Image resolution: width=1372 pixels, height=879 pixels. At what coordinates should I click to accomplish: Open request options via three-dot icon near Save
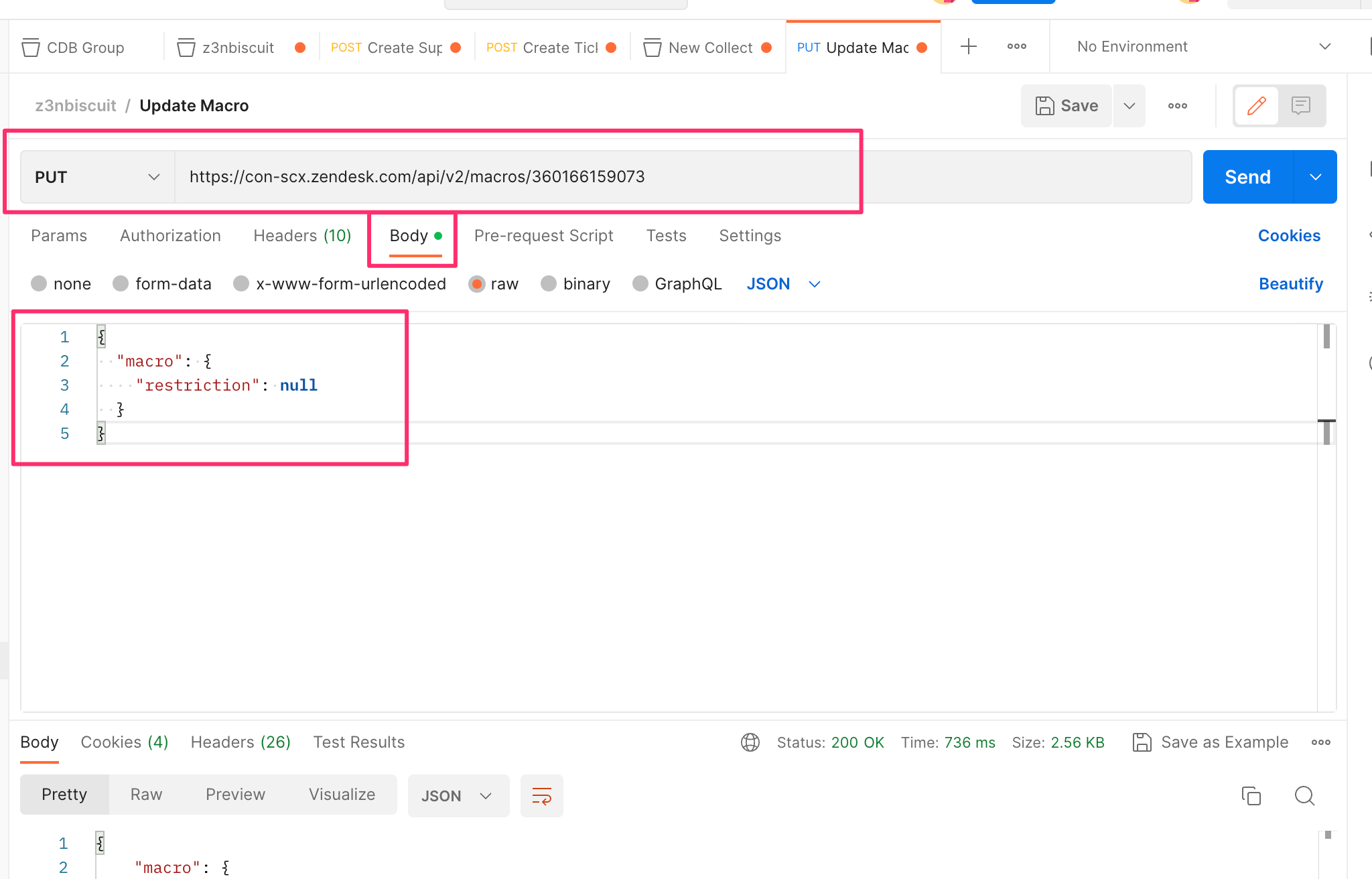pos(1177,105)
